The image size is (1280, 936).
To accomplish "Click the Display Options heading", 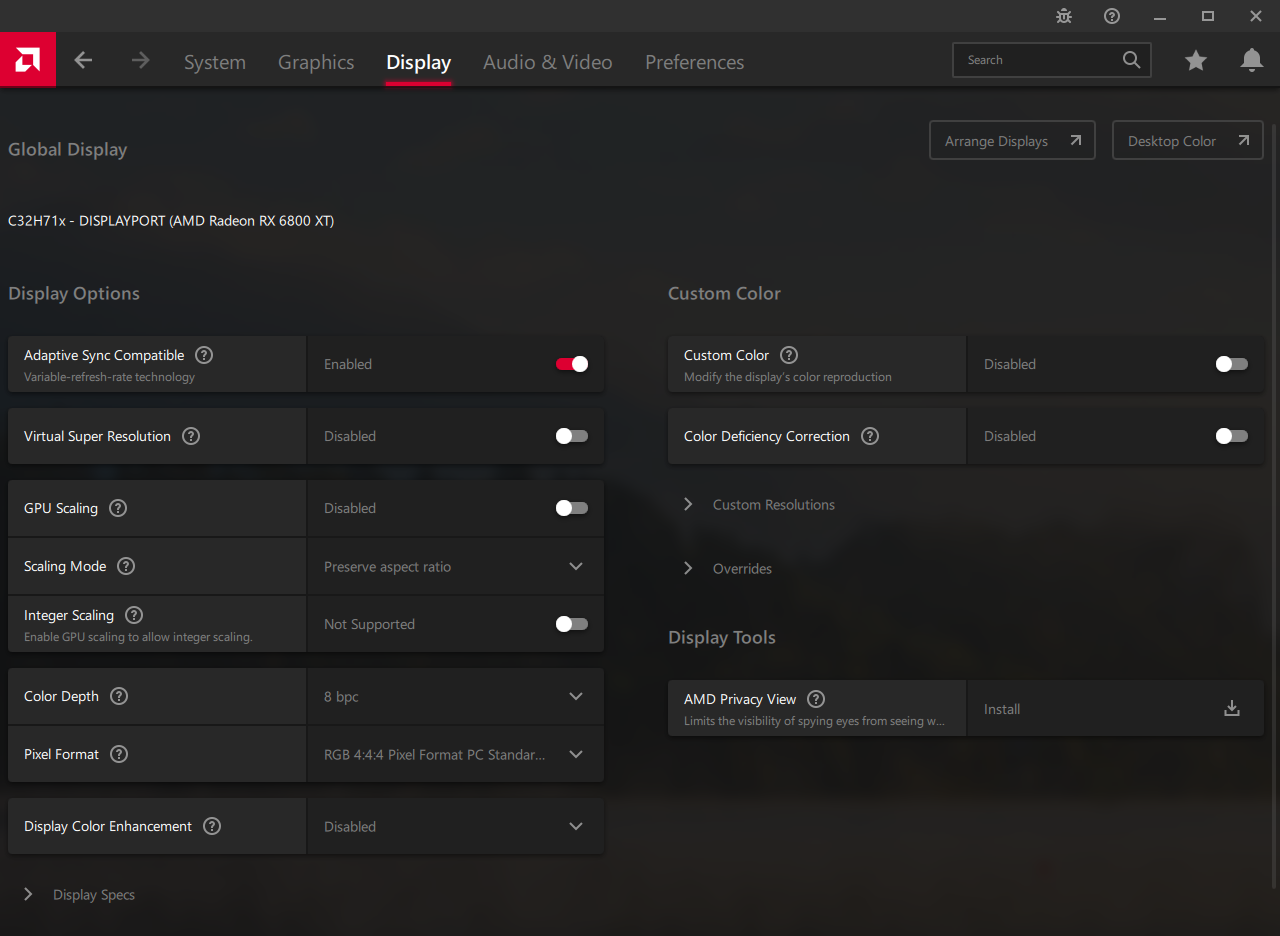I will (x=74, y=294).
